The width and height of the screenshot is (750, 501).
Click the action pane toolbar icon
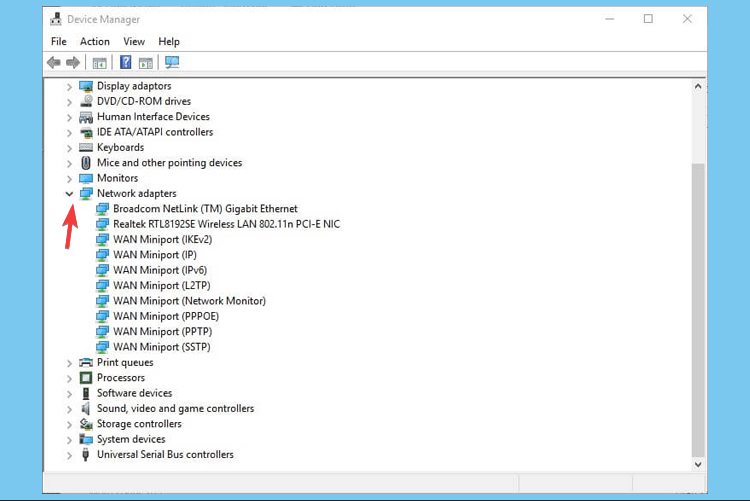(145, 63)
